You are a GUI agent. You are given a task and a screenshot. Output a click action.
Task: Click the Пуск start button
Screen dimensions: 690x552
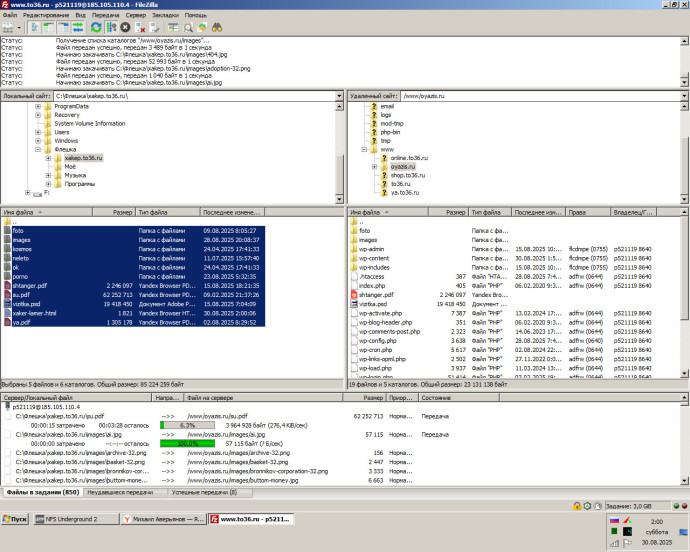[15, 519]
